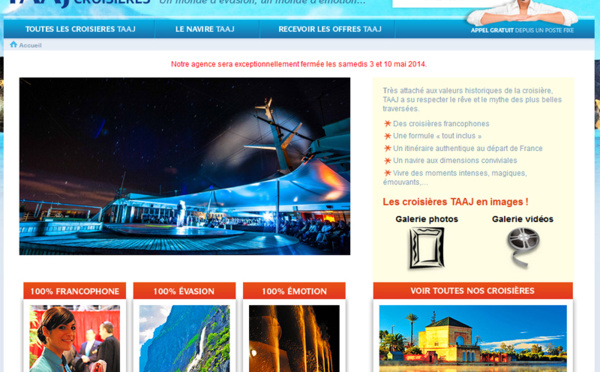Open the Toutes les croisières TAAJ menu
This screenshot has height=372, width=600.
80,29
